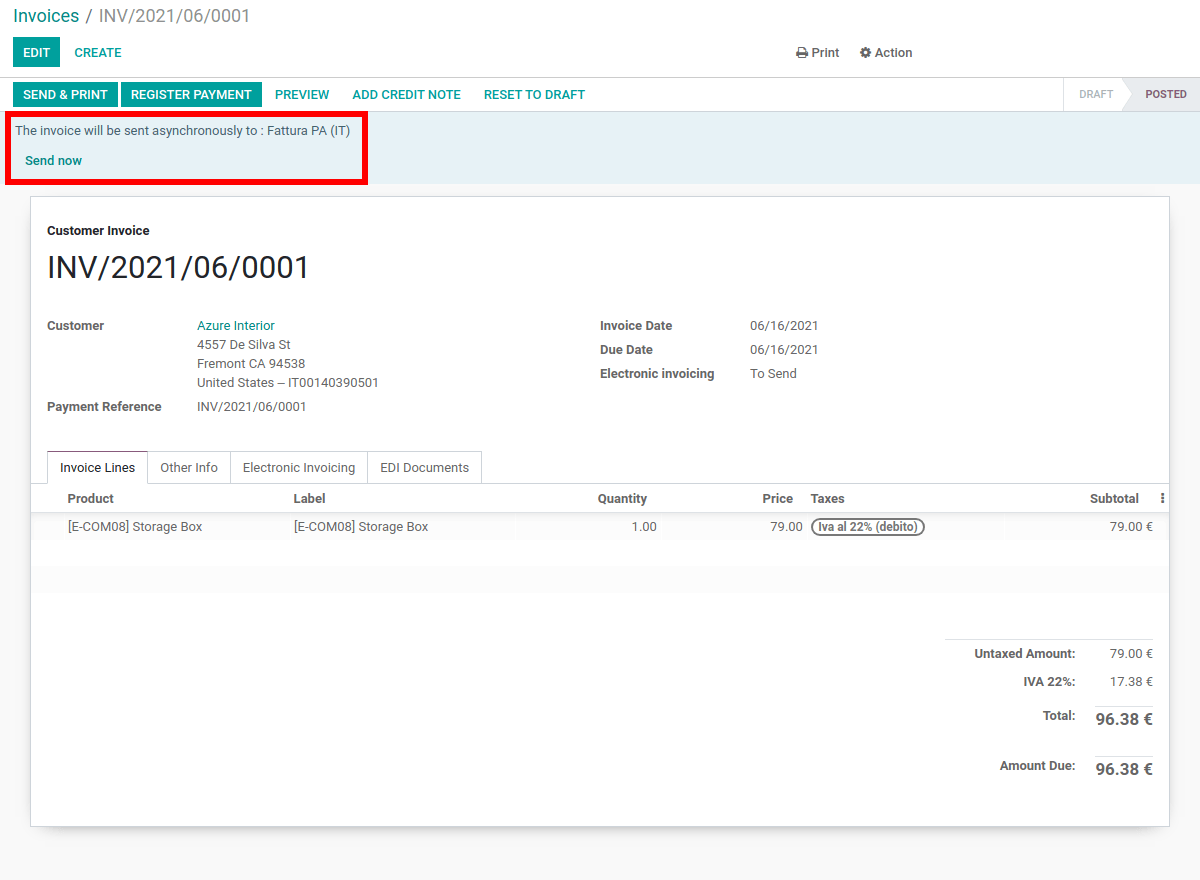Switch to the Other Info tab
This screenshot has width=1200, height=880.
(189, 468)
